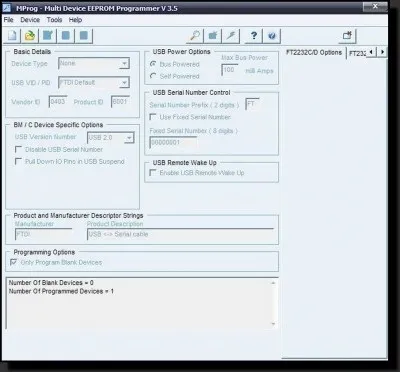Viewport: 400px width, 372px height.
Task: Click the icon between magnifier and lightning bolt
Action: [213, 36]
